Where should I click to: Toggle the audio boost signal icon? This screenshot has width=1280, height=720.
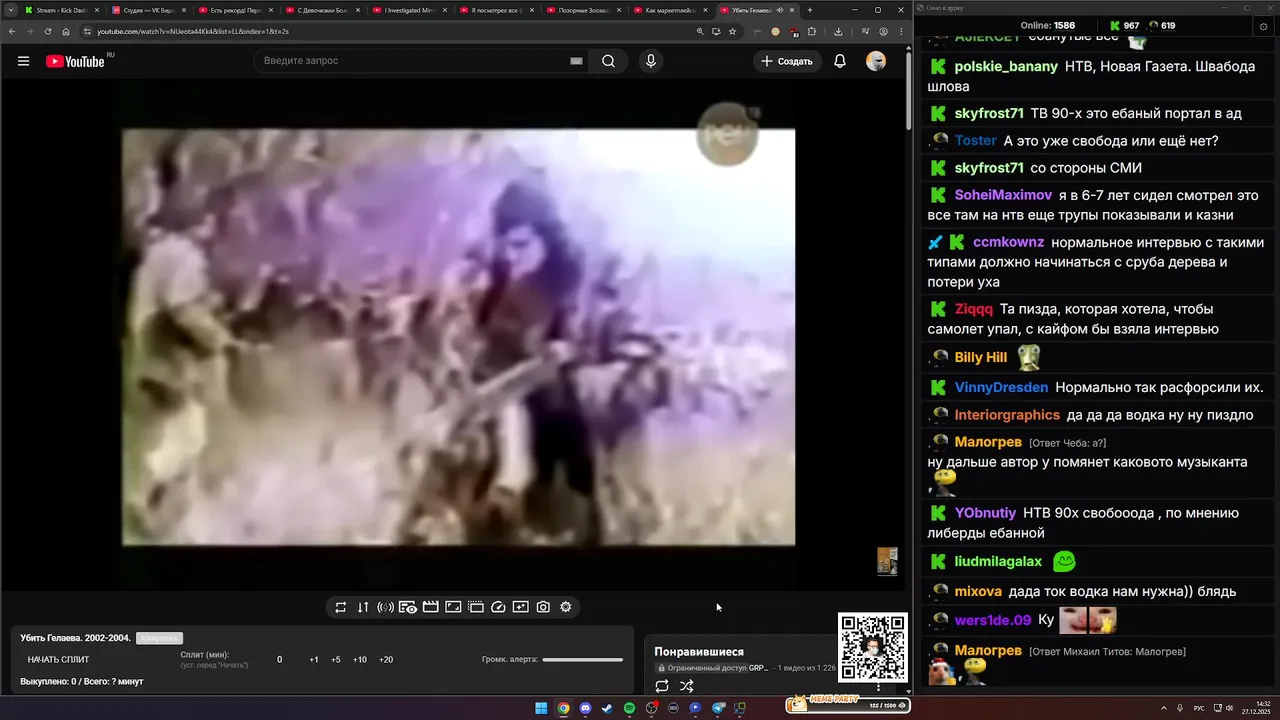[x=385, y=607]
